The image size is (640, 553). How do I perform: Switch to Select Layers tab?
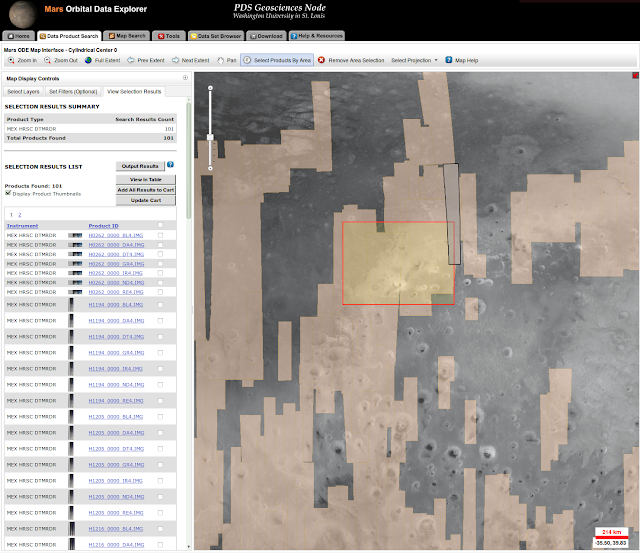[23, 91]
